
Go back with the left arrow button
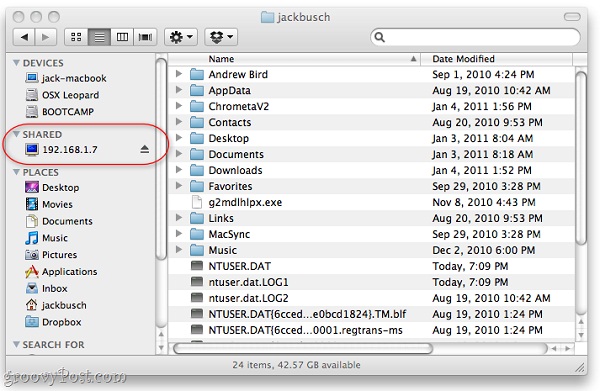point(24,37)
